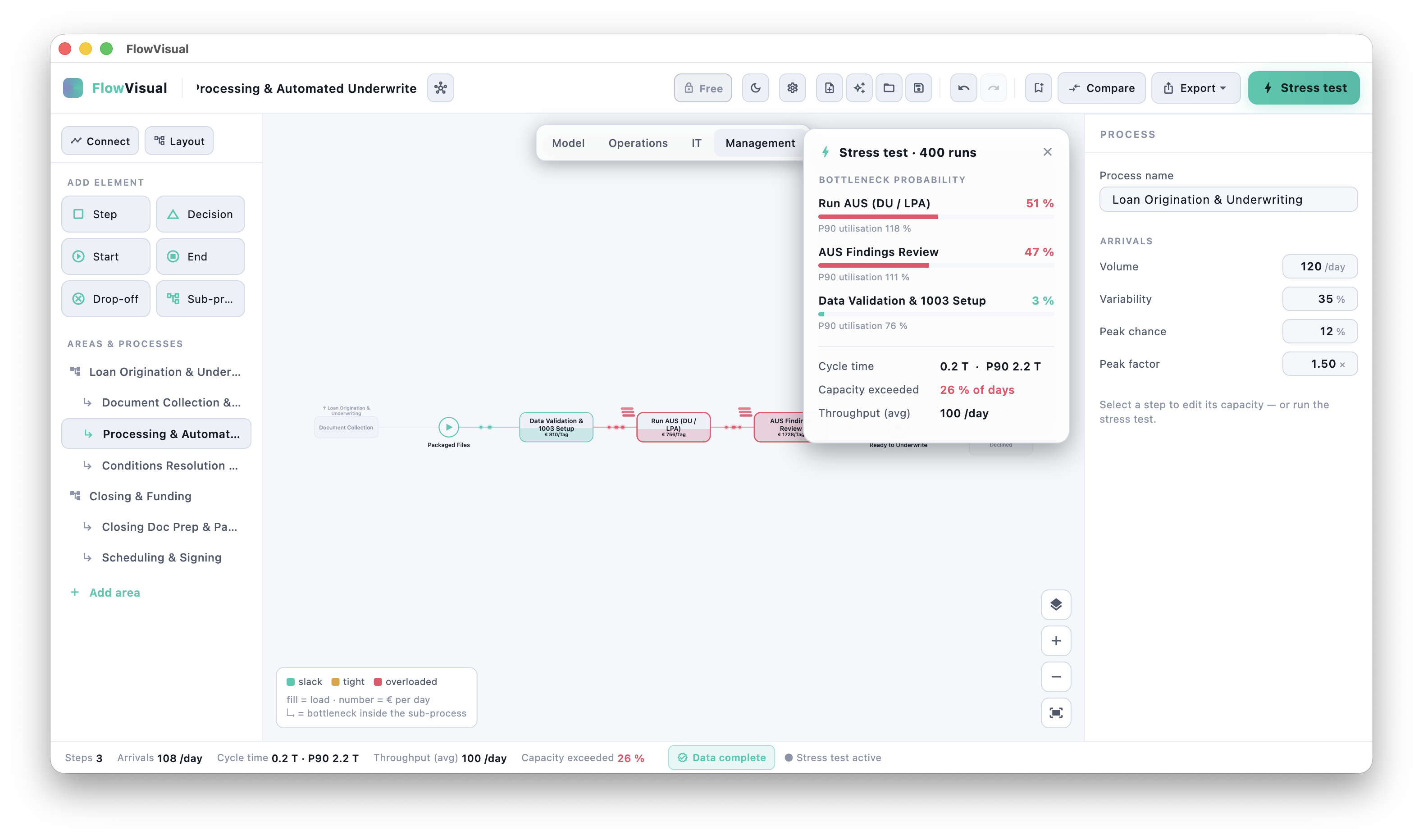Add a Sub-process element
Image resolution: width=1423 pixels, height=840 pixels.
point(201,299)
